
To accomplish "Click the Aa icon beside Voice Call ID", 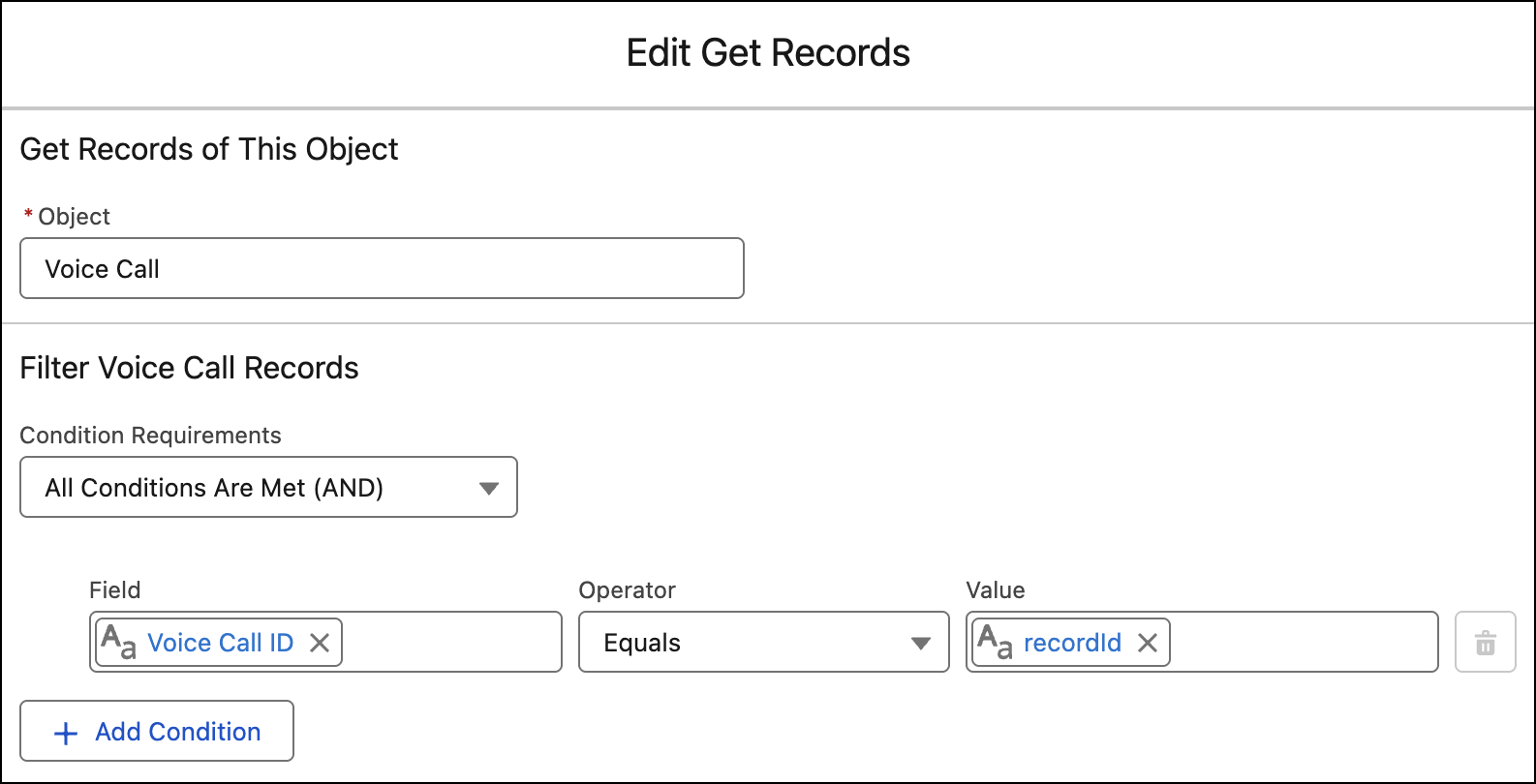I will point(118,642).
